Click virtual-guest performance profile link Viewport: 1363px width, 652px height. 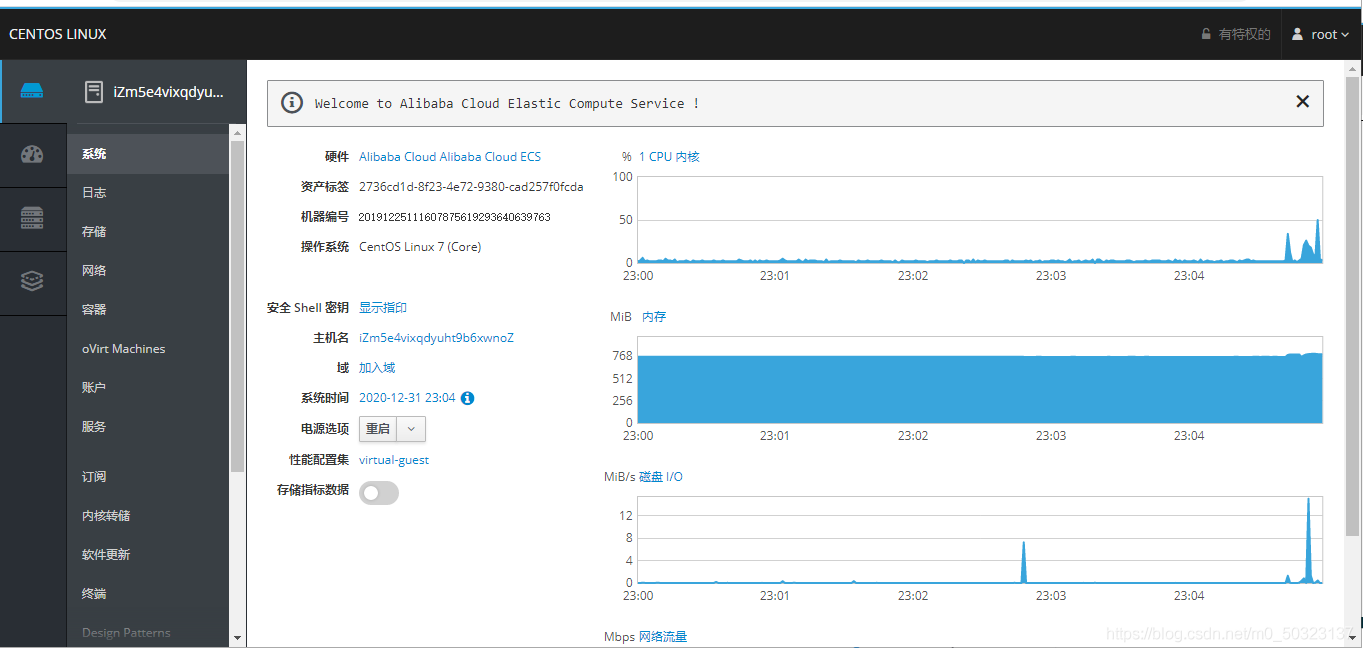tap(394, 460)
